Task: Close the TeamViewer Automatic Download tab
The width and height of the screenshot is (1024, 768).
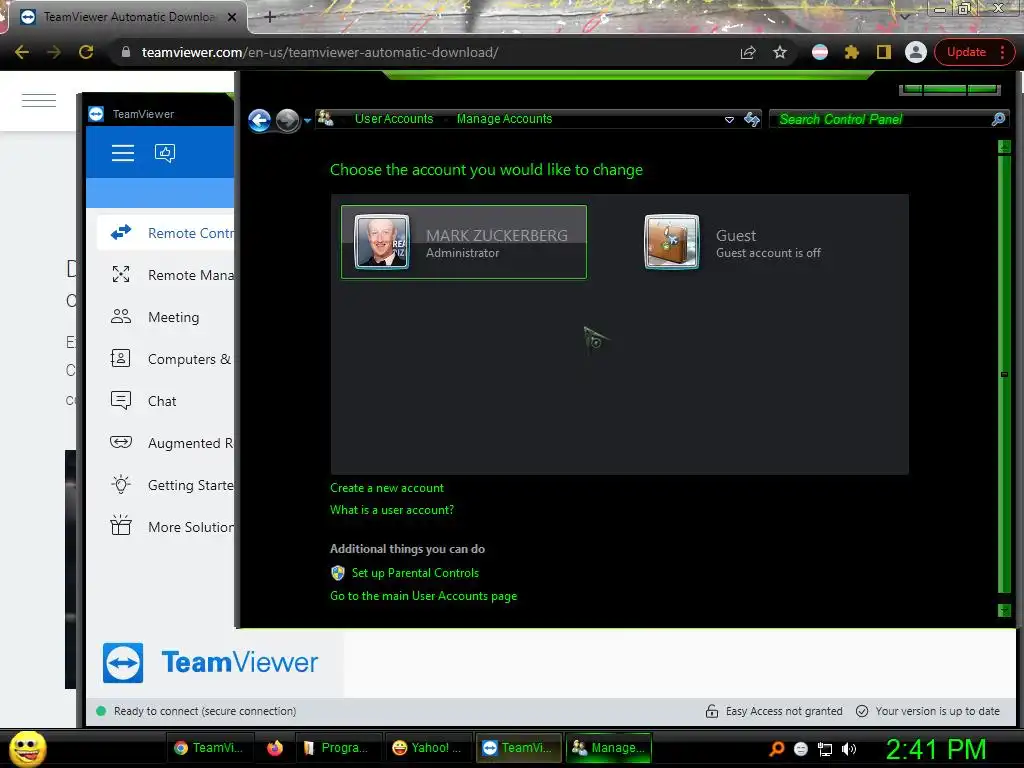Action: coord(232,17)
